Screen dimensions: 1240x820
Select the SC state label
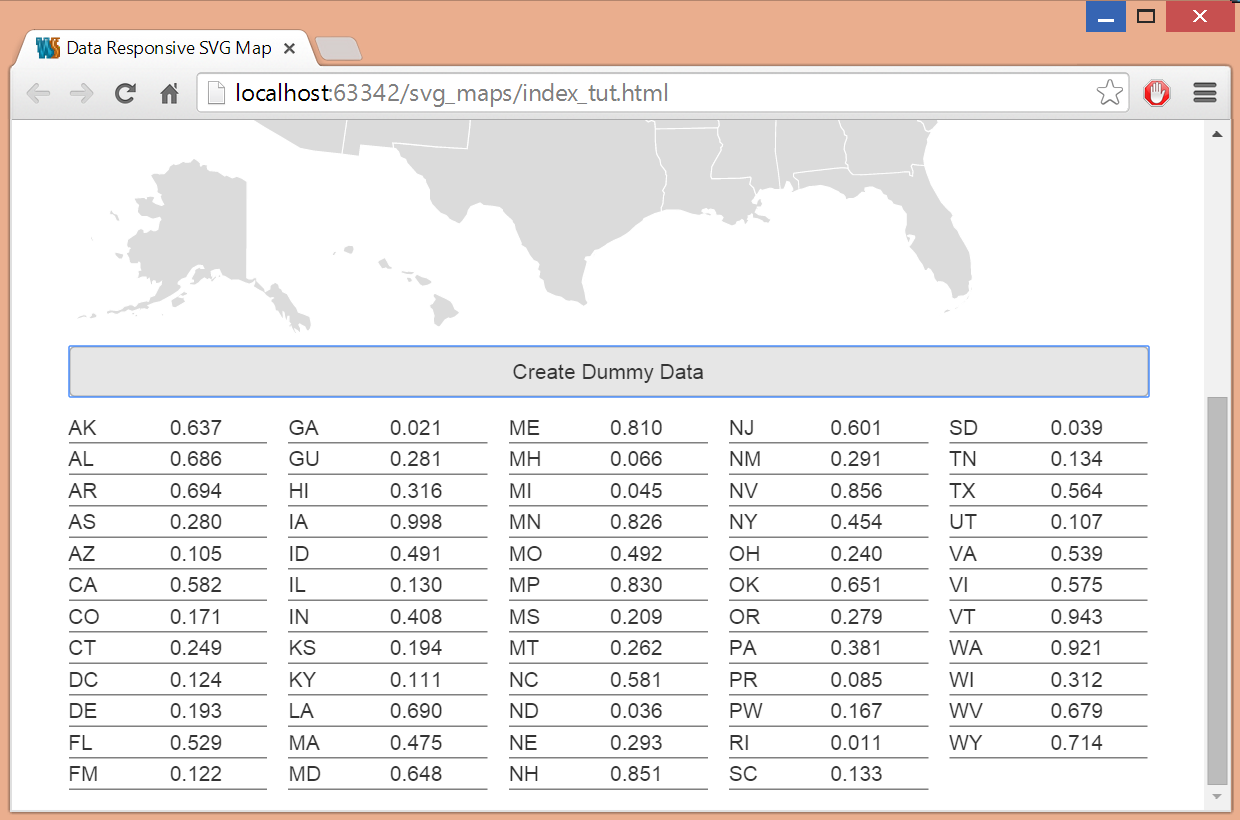click(743, 774)
